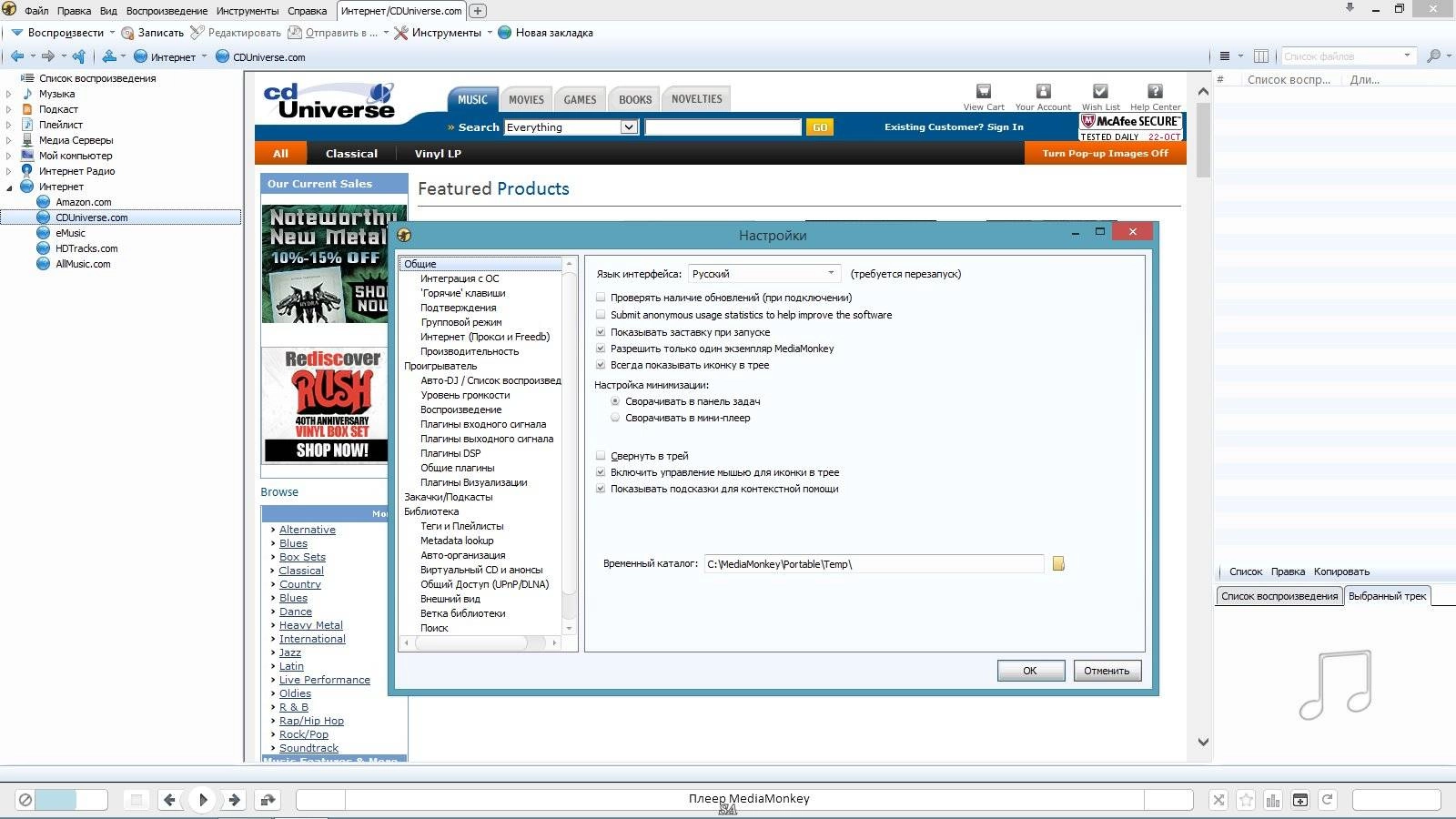Select 'Сворачивать в мини-плеер' radio button

[x=615, y=418]
